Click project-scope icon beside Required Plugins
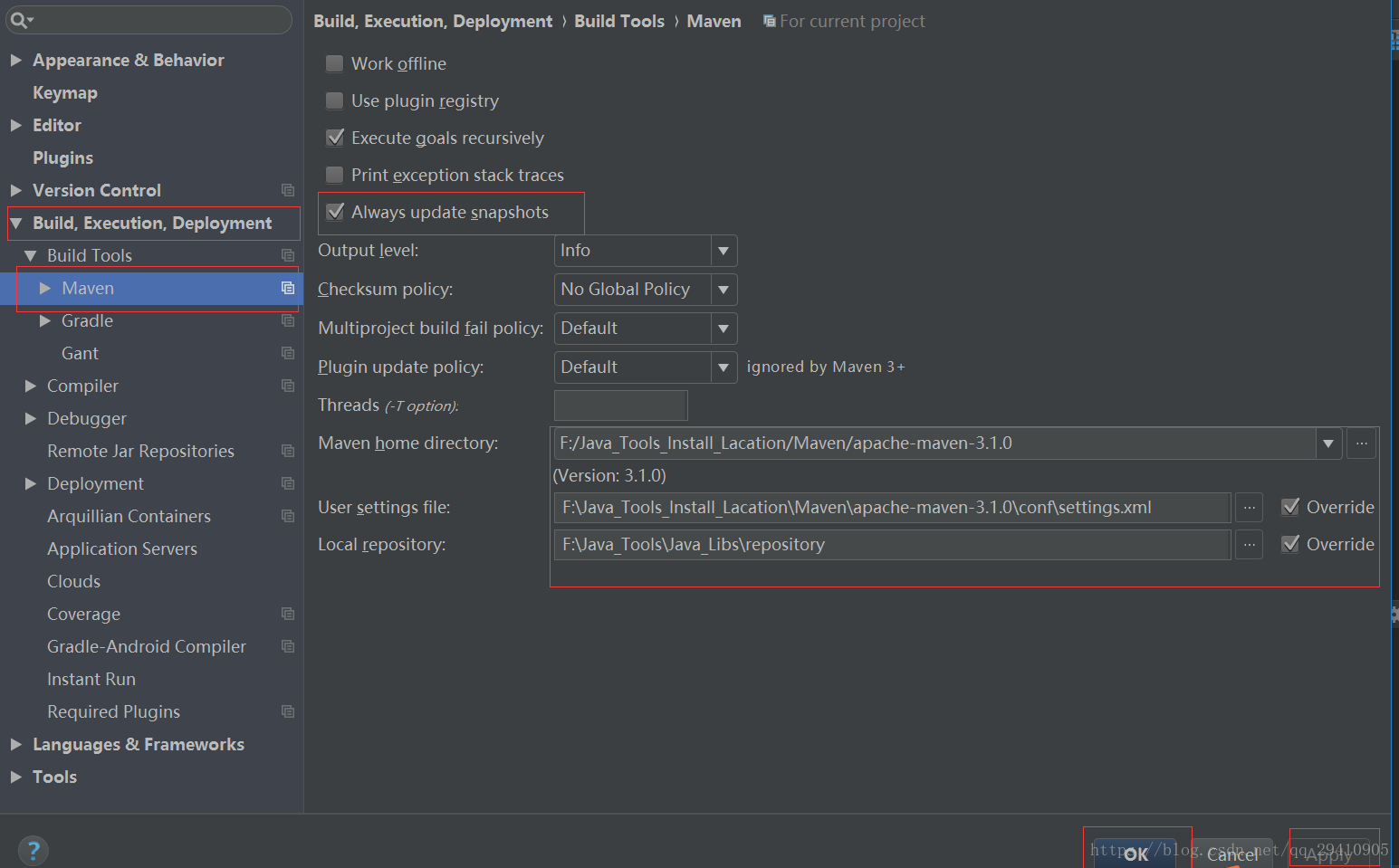 click(288, 711)
